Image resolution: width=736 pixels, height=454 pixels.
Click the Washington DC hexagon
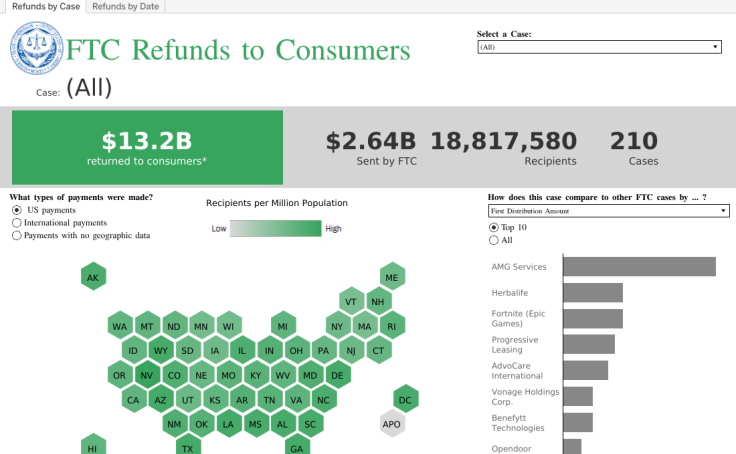[x=406, y=400]
